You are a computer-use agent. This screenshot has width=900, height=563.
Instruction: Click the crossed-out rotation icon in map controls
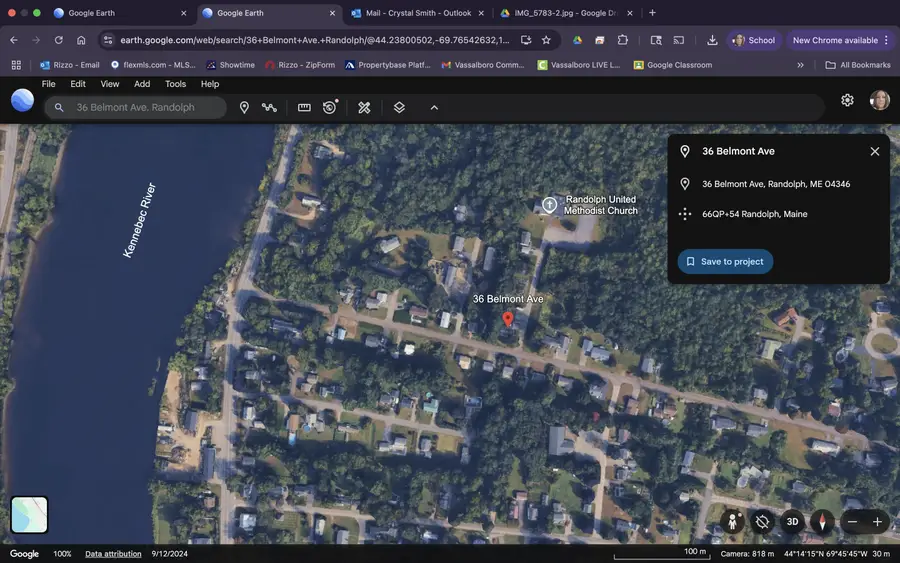click(762, 522)
